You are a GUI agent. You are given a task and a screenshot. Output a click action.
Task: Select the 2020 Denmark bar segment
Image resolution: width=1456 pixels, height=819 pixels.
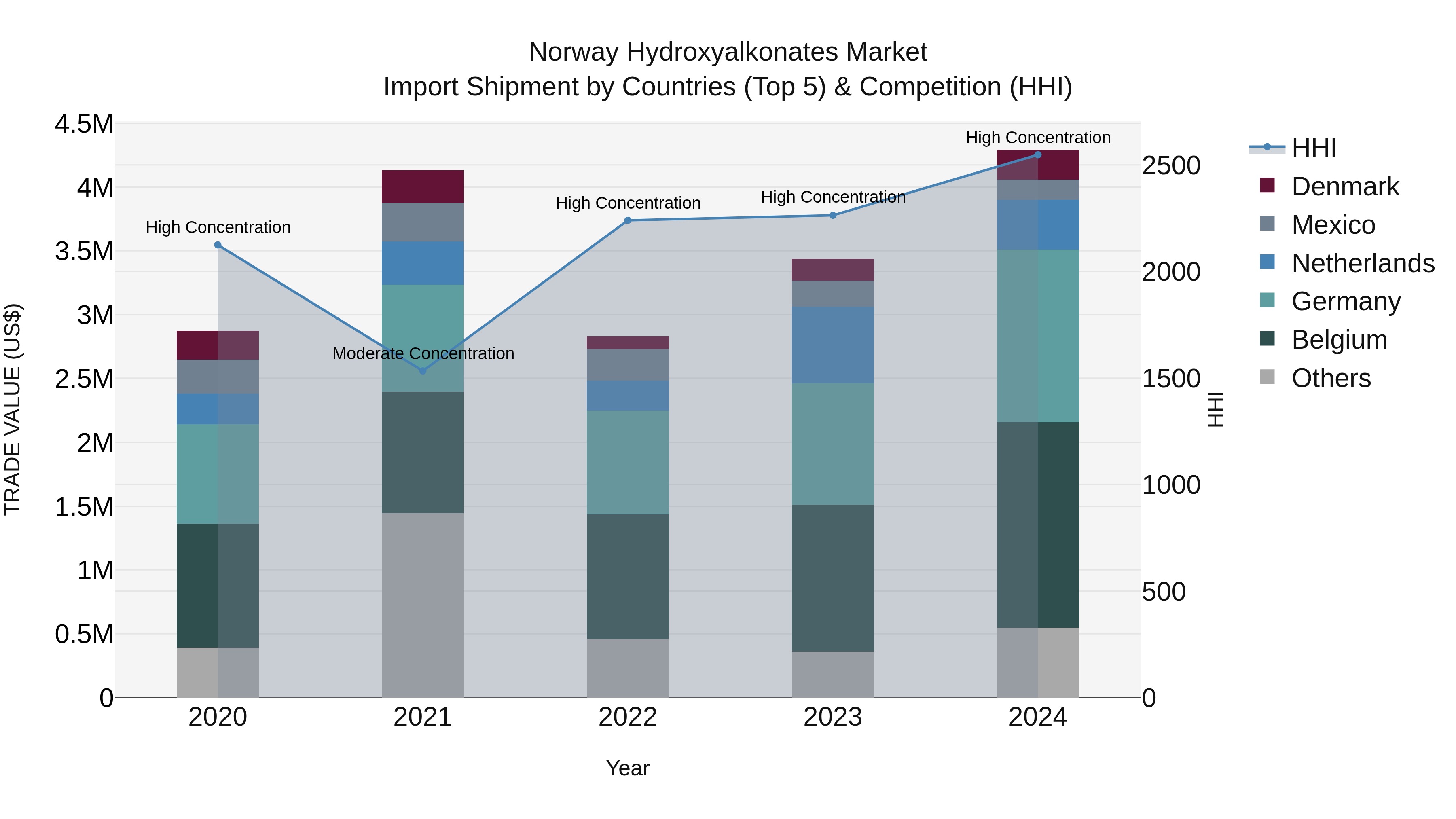coord(218,345)
